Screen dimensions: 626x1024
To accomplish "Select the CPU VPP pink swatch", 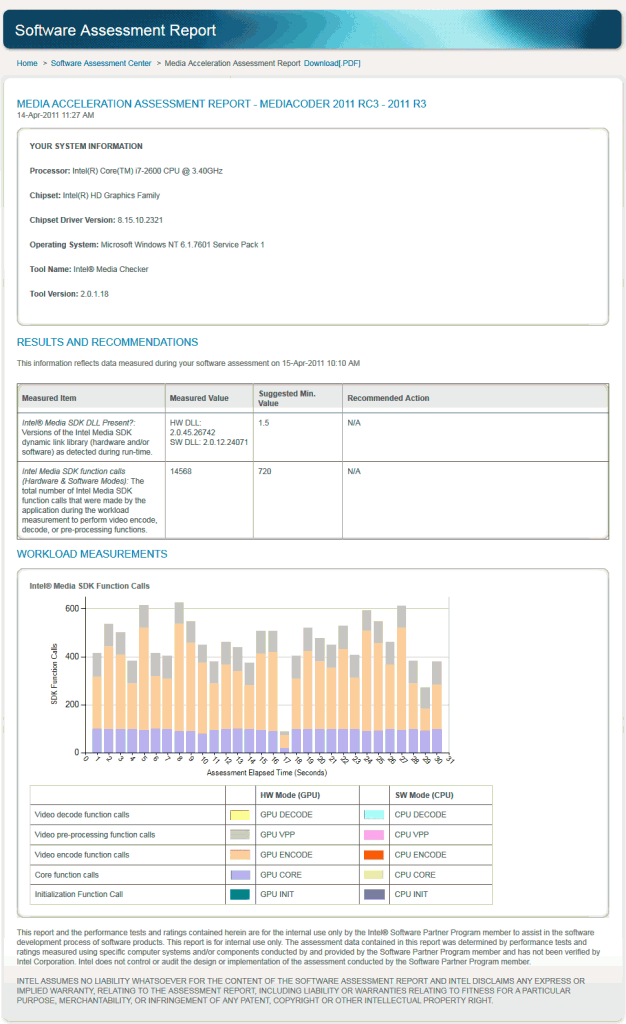I will [374, 835].
